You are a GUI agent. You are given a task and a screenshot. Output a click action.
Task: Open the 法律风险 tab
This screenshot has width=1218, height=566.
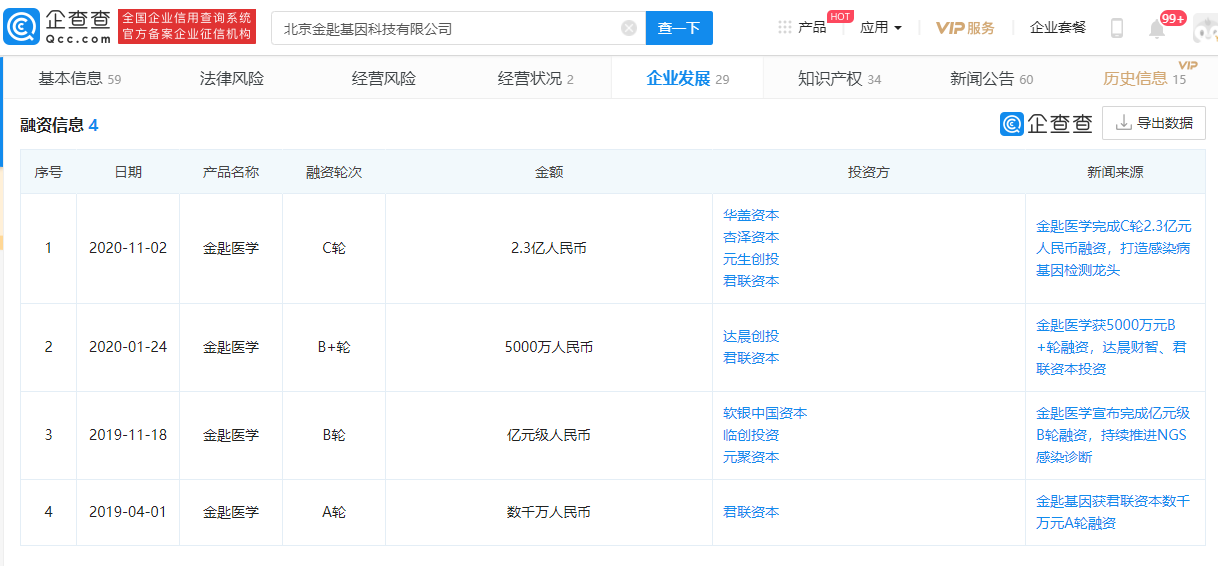[x=232, y=78]
